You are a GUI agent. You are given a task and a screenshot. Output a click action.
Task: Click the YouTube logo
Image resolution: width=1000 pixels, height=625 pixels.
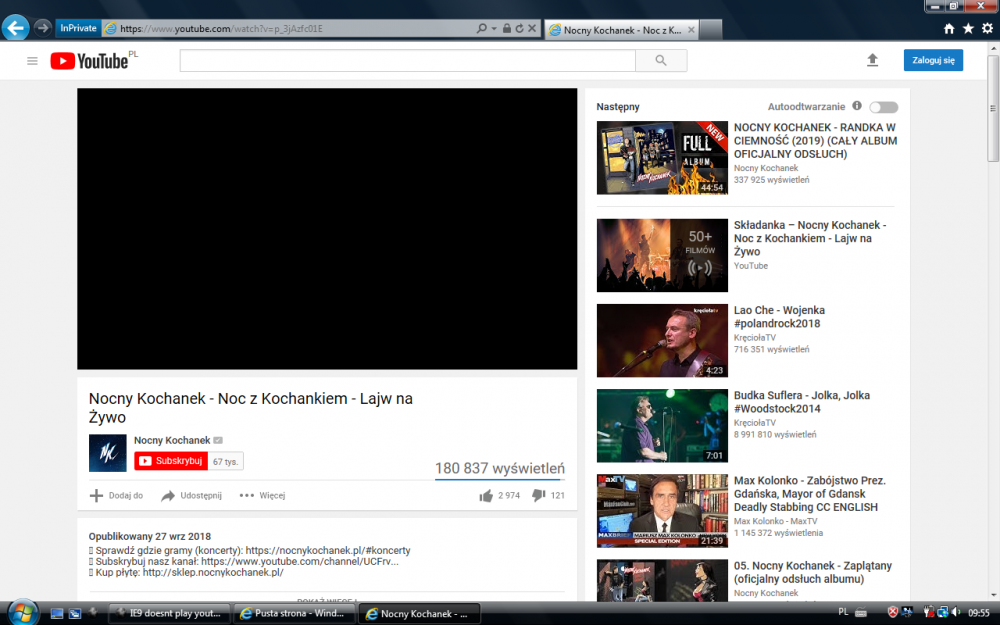tap(88, 60)
